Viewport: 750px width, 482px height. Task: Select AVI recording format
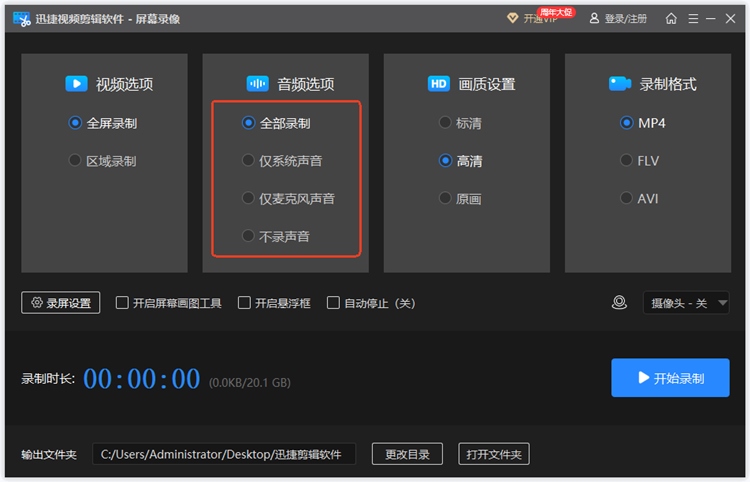click(x=639, y=198)
